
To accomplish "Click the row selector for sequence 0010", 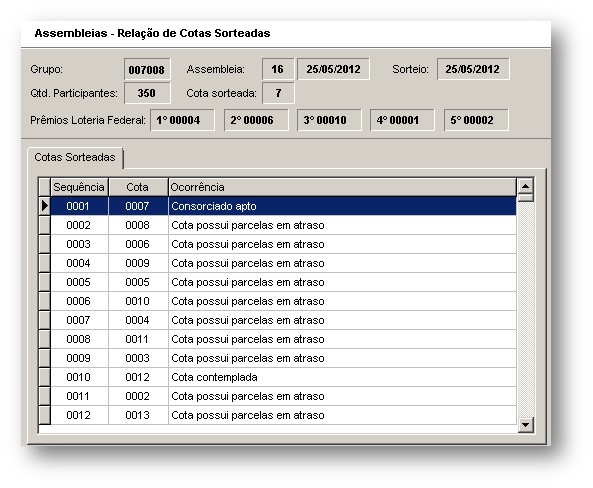I will click(45, 377).
